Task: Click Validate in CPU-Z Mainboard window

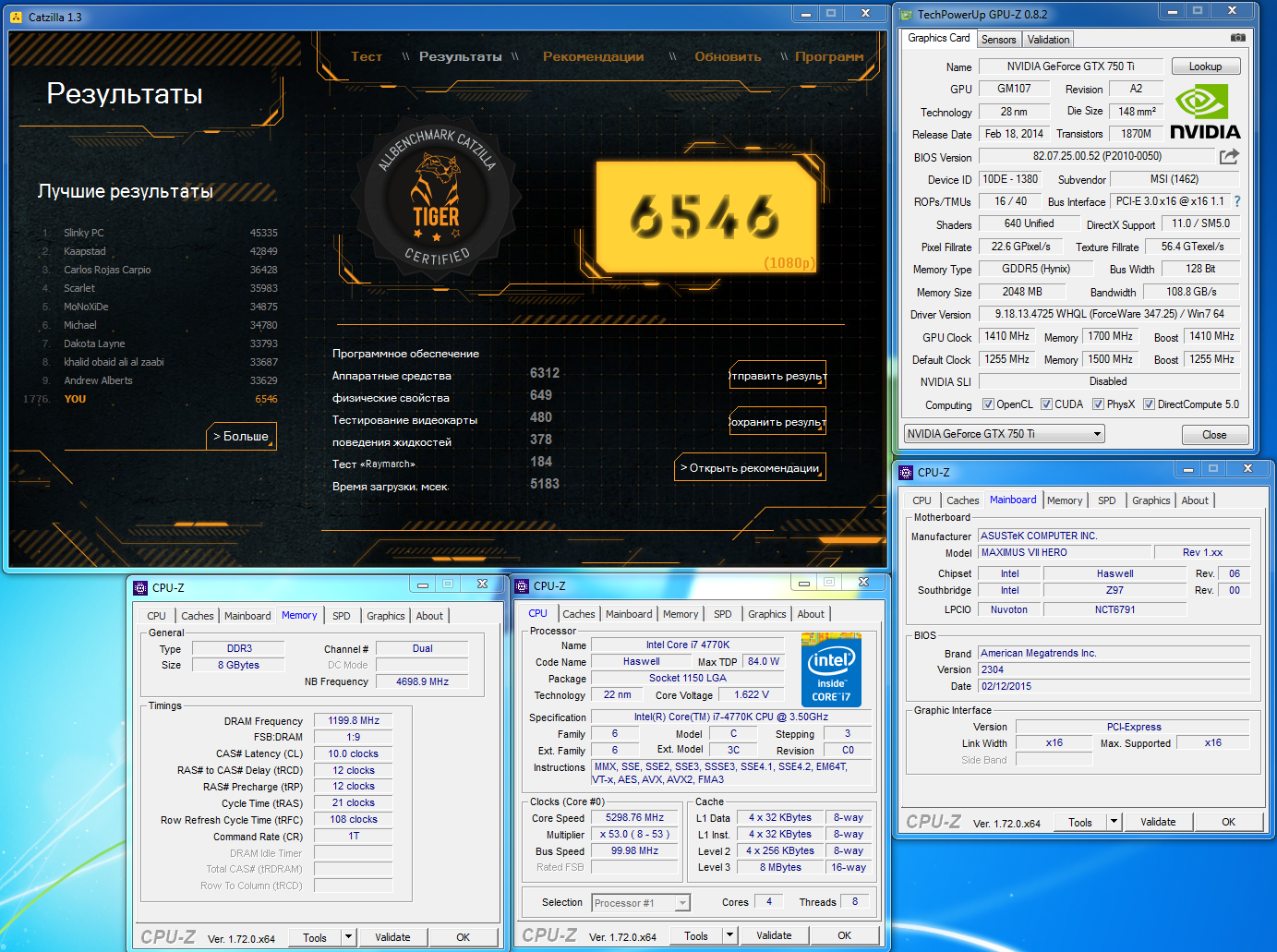Action: point(1158,822)
